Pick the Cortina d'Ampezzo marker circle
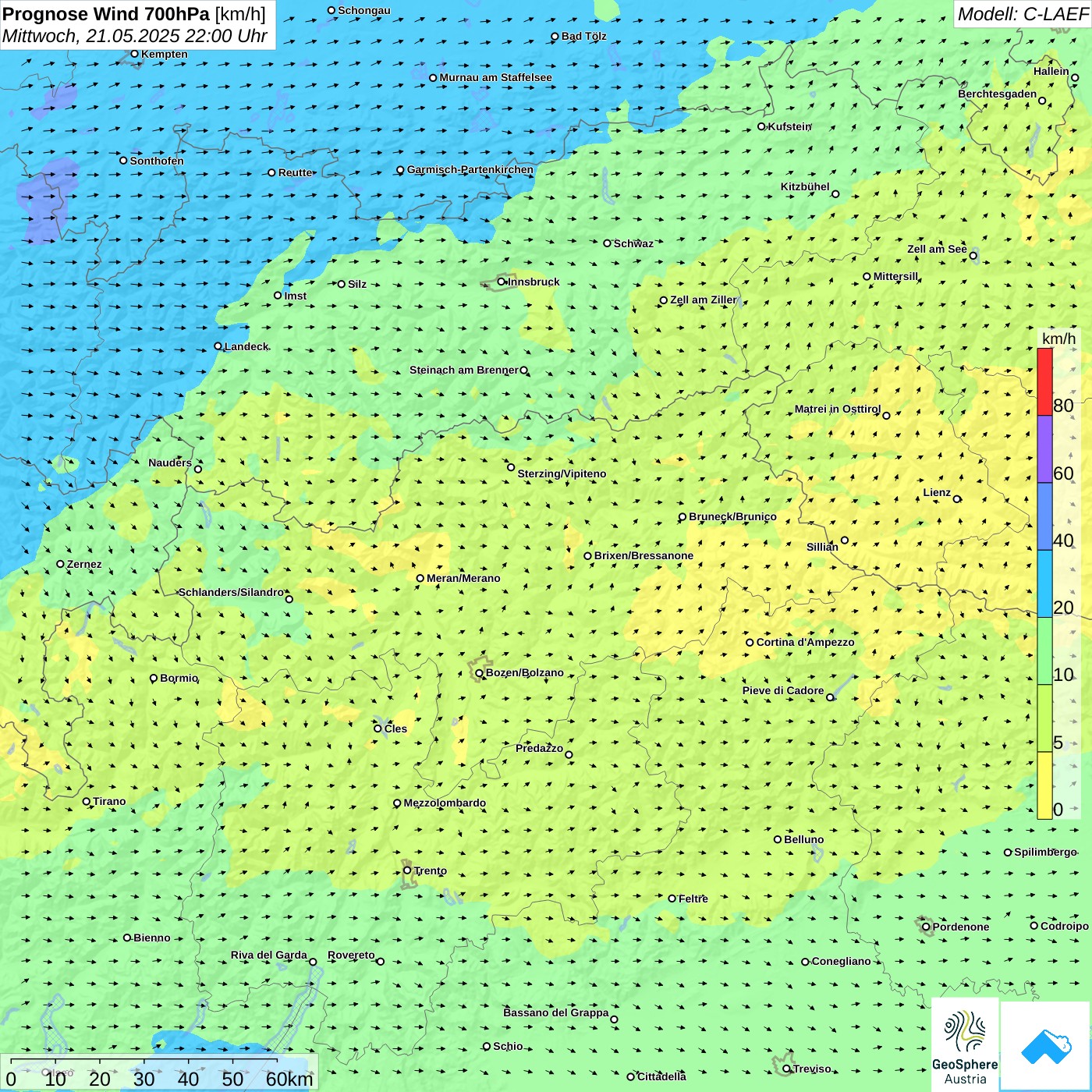The height and width of the screenshot is (1092, 1092). point(750,643)
